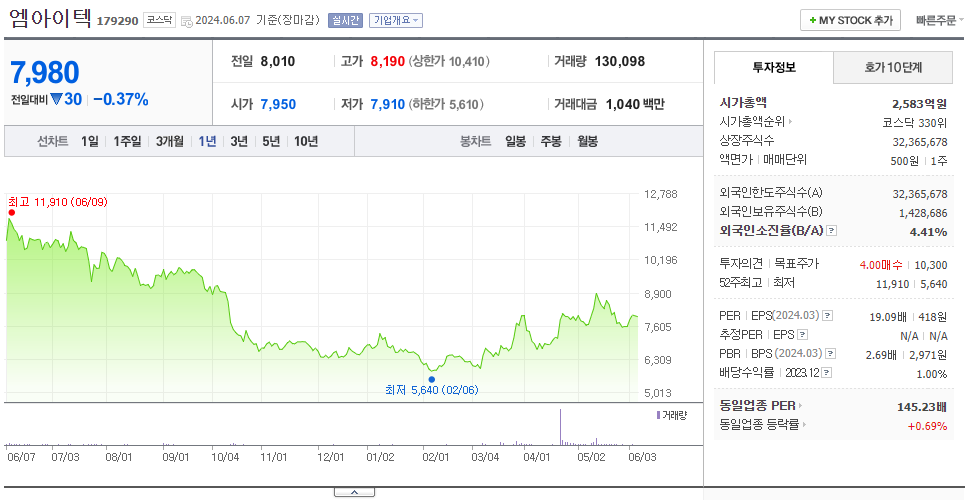This screenshot has width=968, height=500.
Task: Click the down arrow icon beside 30
Action: pyautogui.click(x=56, y=99)
